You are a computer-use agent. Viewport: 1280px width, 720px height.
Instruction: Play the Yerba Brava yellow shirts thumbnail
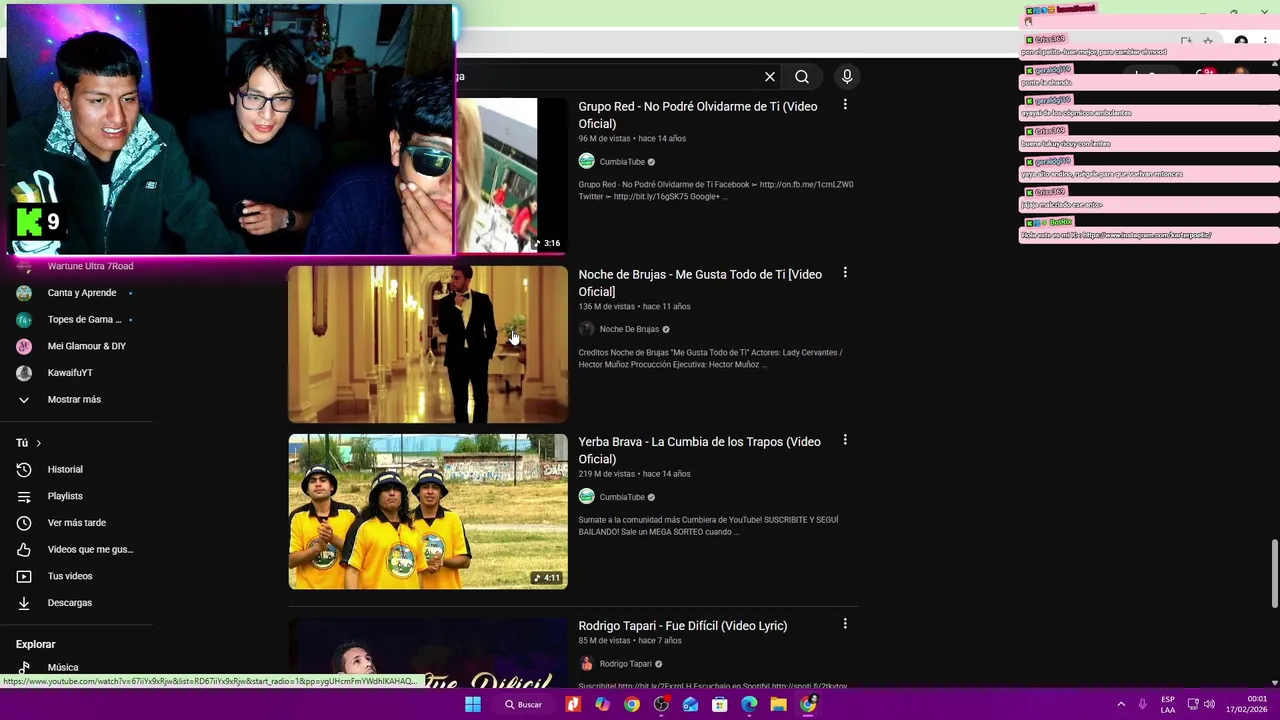428,511
